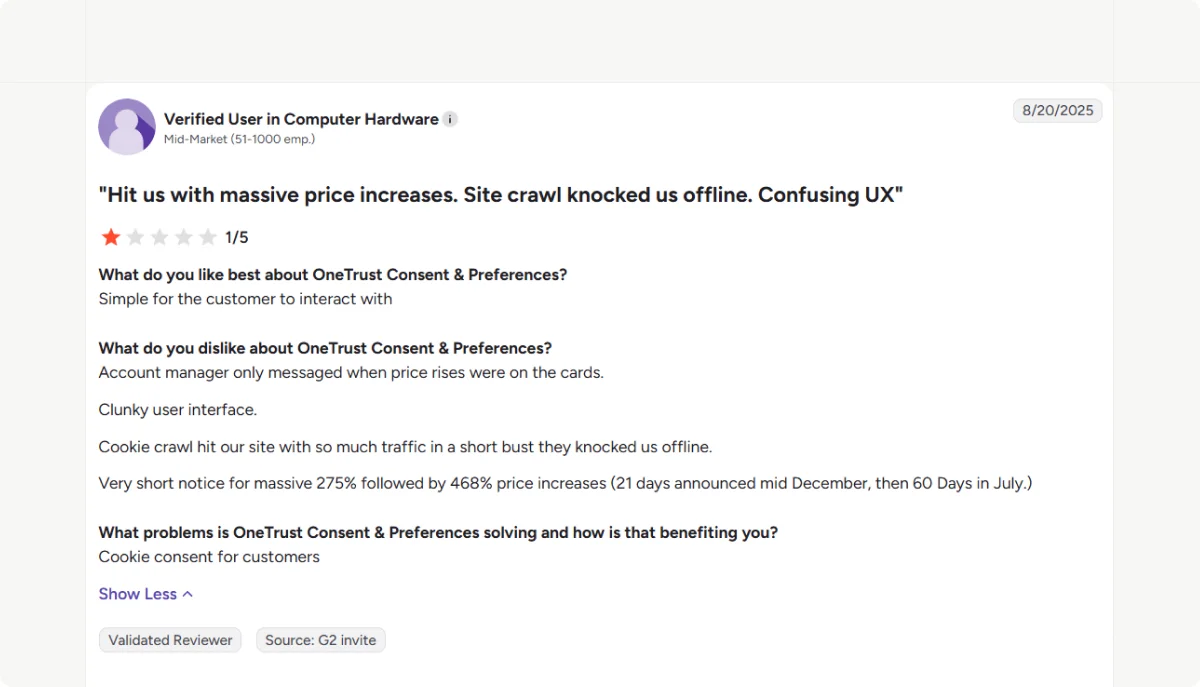Collapse review with Show Less chevron

pos(188,594)
